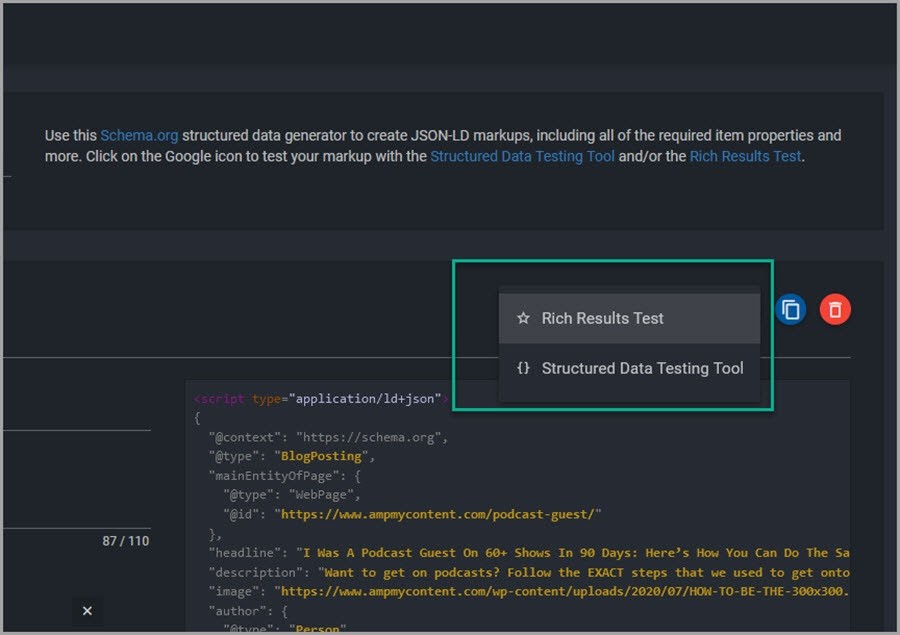Open the Structured Data Testing Tool link
Viewport: 900px width, 635px height.
[x=522, y=156]
